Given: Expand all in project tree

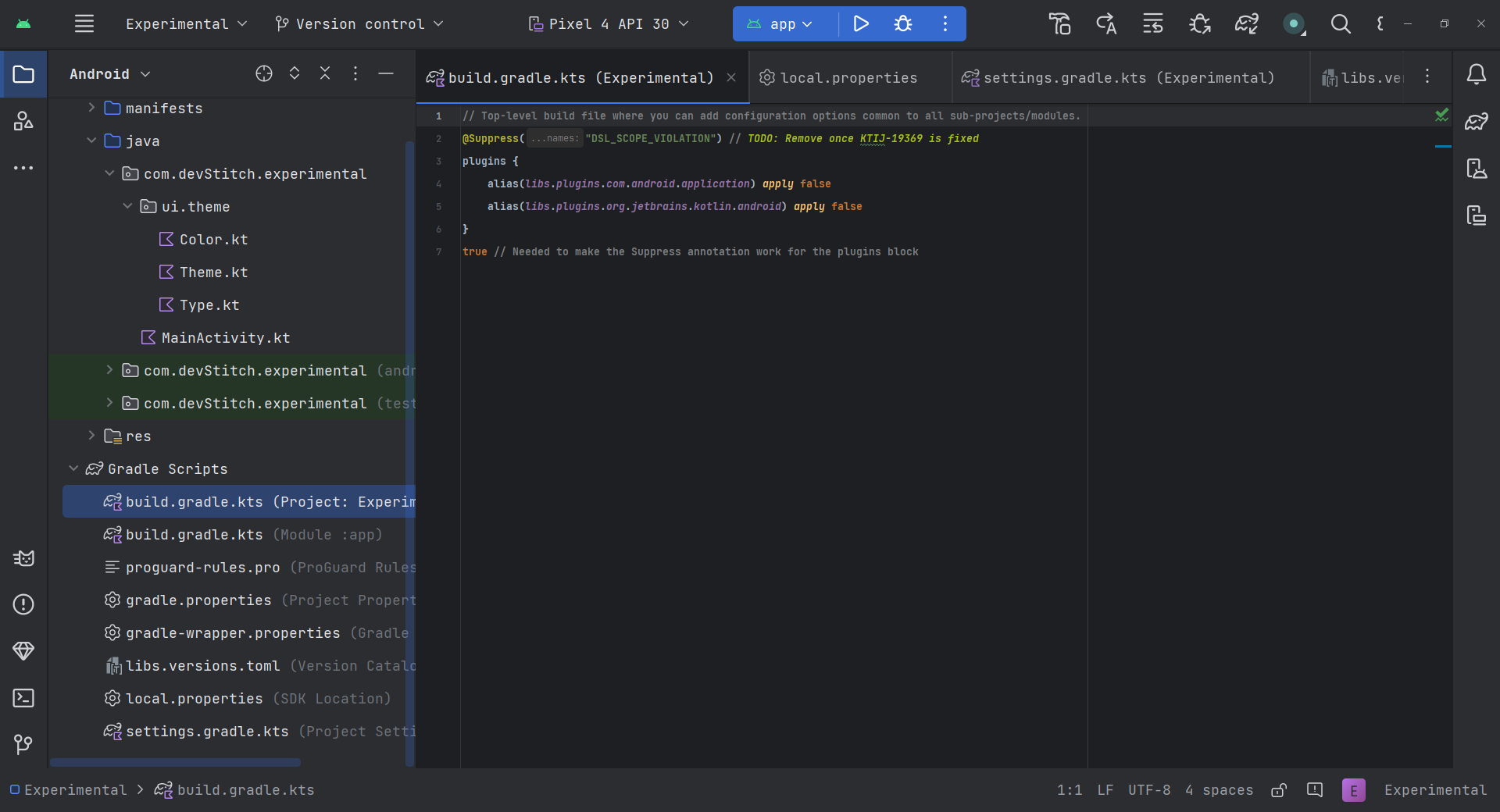Looking at the screenshot, I should click(295, 73).
